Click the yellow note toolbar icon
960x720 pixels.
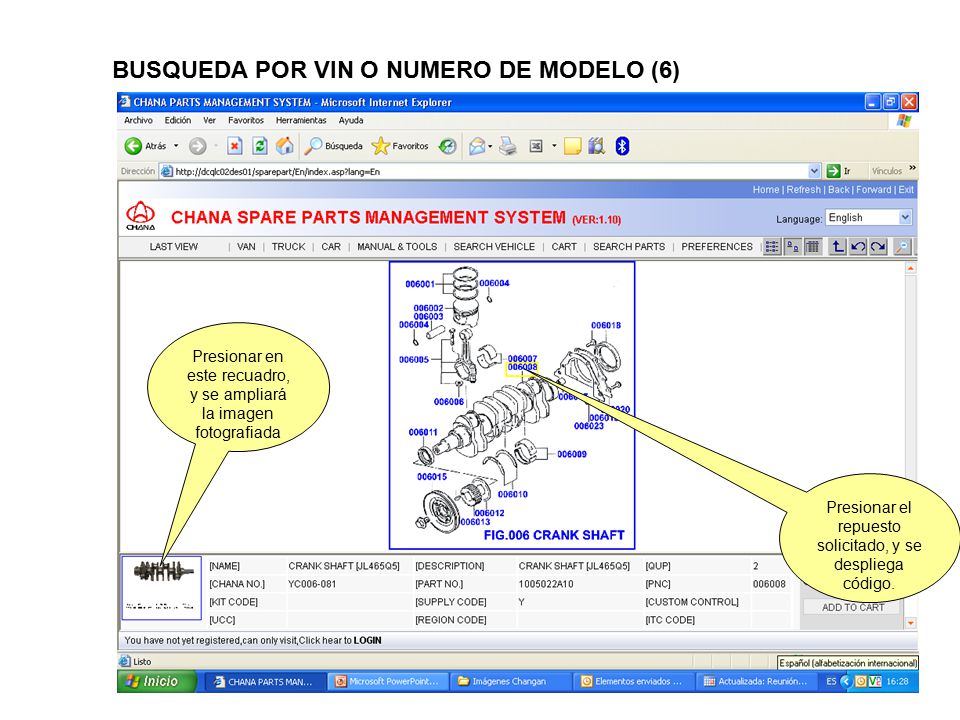click(572, 146)
